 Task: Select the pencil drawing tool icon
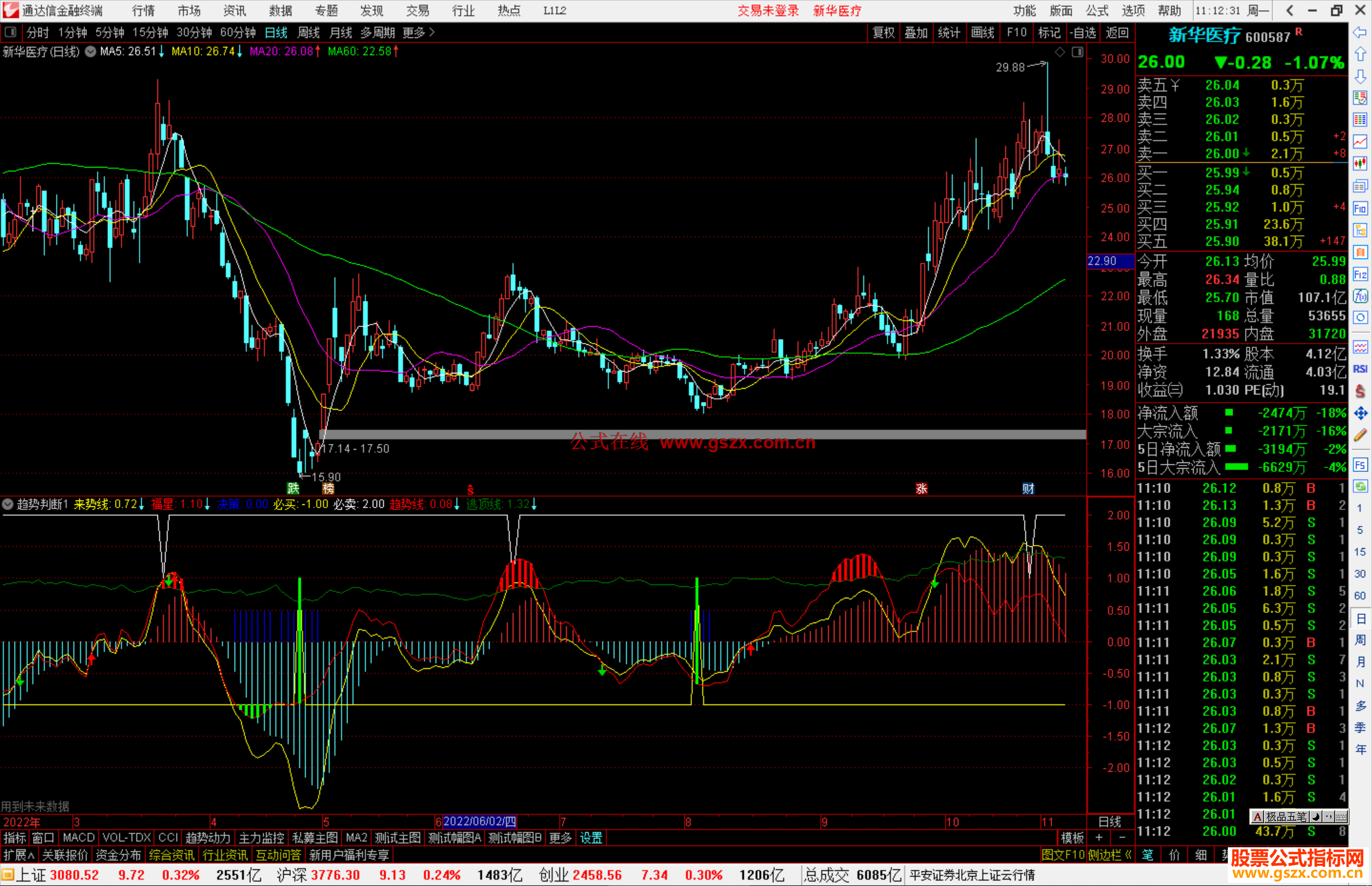point(1360,436)
